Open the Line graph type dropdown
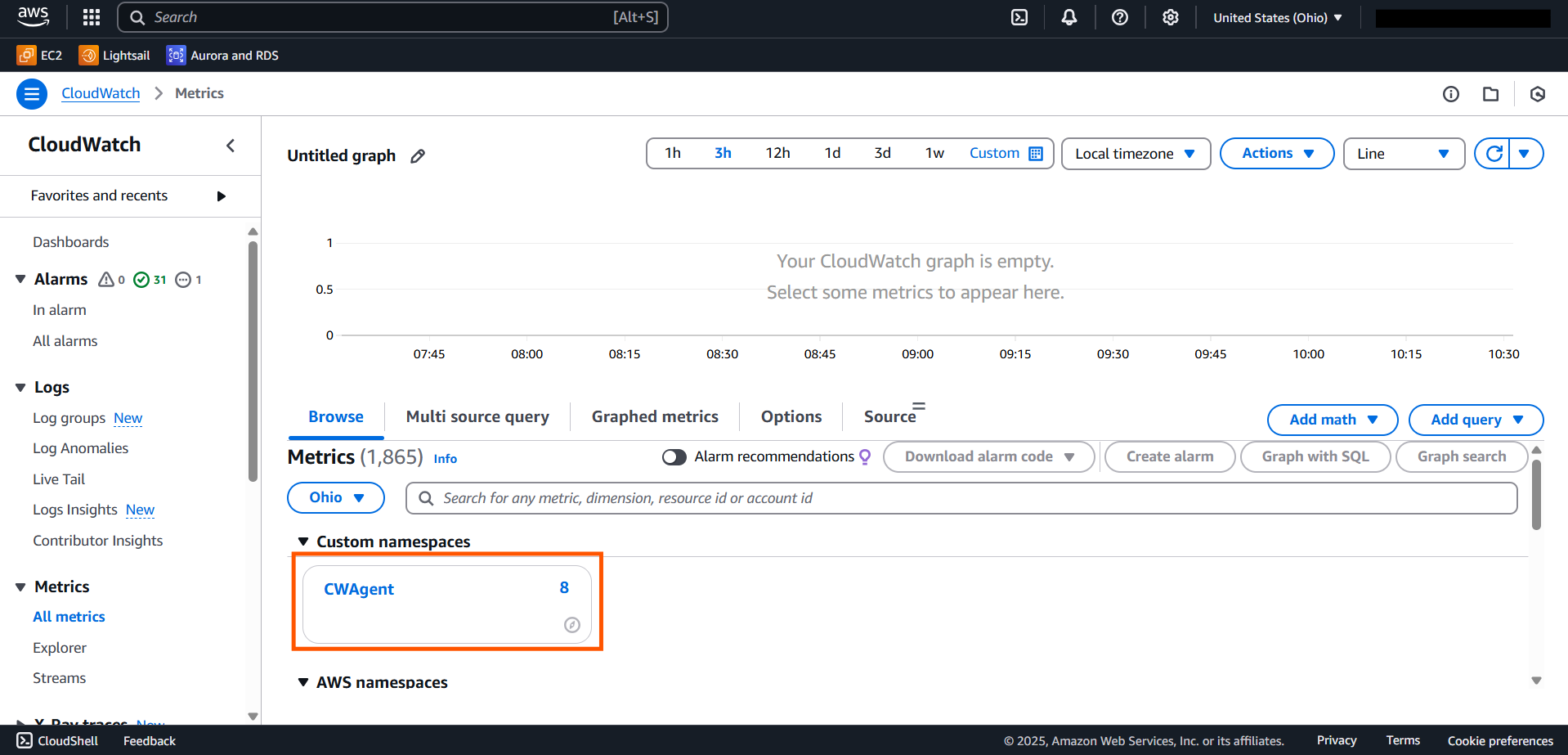1568x755 pixels. point(1404,154)
